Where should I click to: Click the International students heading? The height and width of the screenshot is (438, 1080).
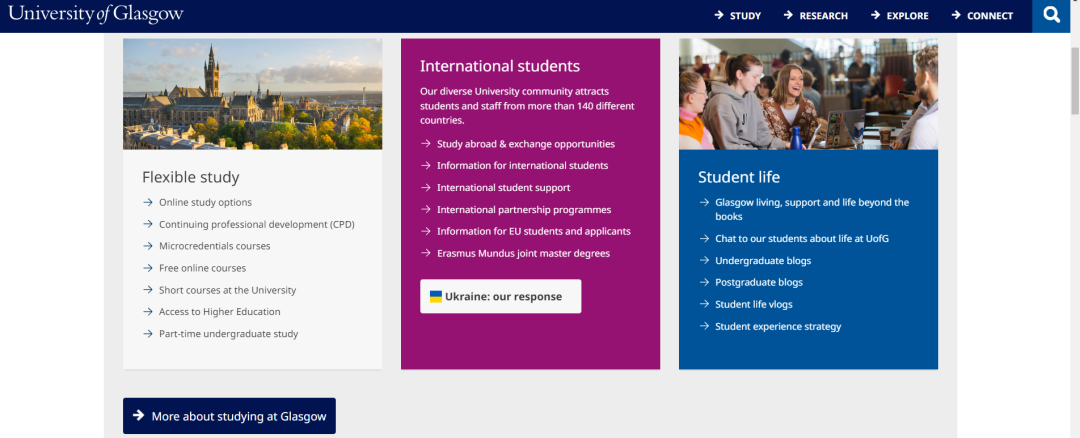[x=500, y=66]
